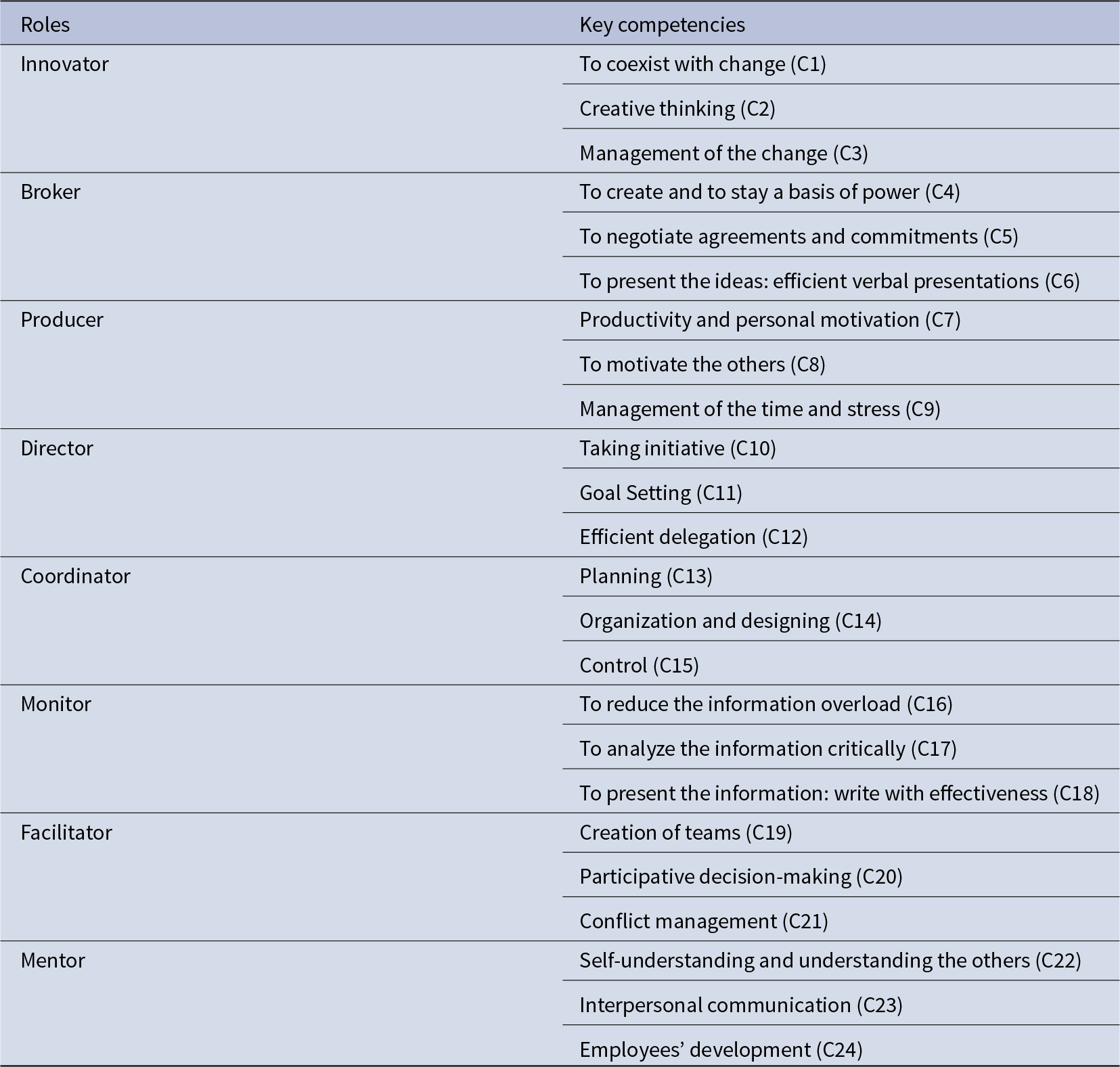Viewport: 1120px width, 1067px height.
Task: Select the Innovator role cell
Action: point(64,64)
